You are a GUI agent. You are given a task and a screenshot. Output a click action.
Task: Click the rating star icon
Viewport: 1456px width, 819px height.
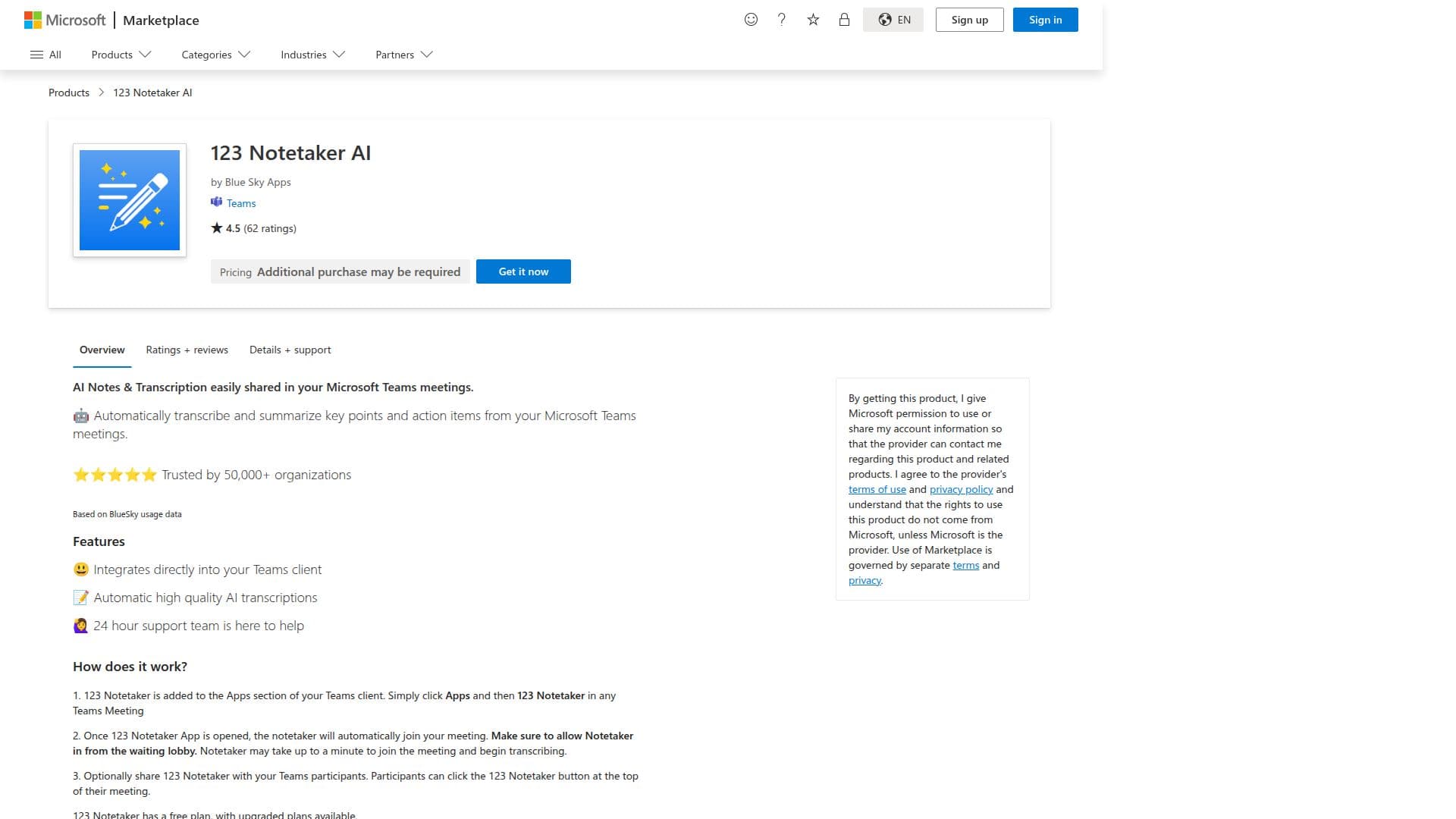(217, 227)
